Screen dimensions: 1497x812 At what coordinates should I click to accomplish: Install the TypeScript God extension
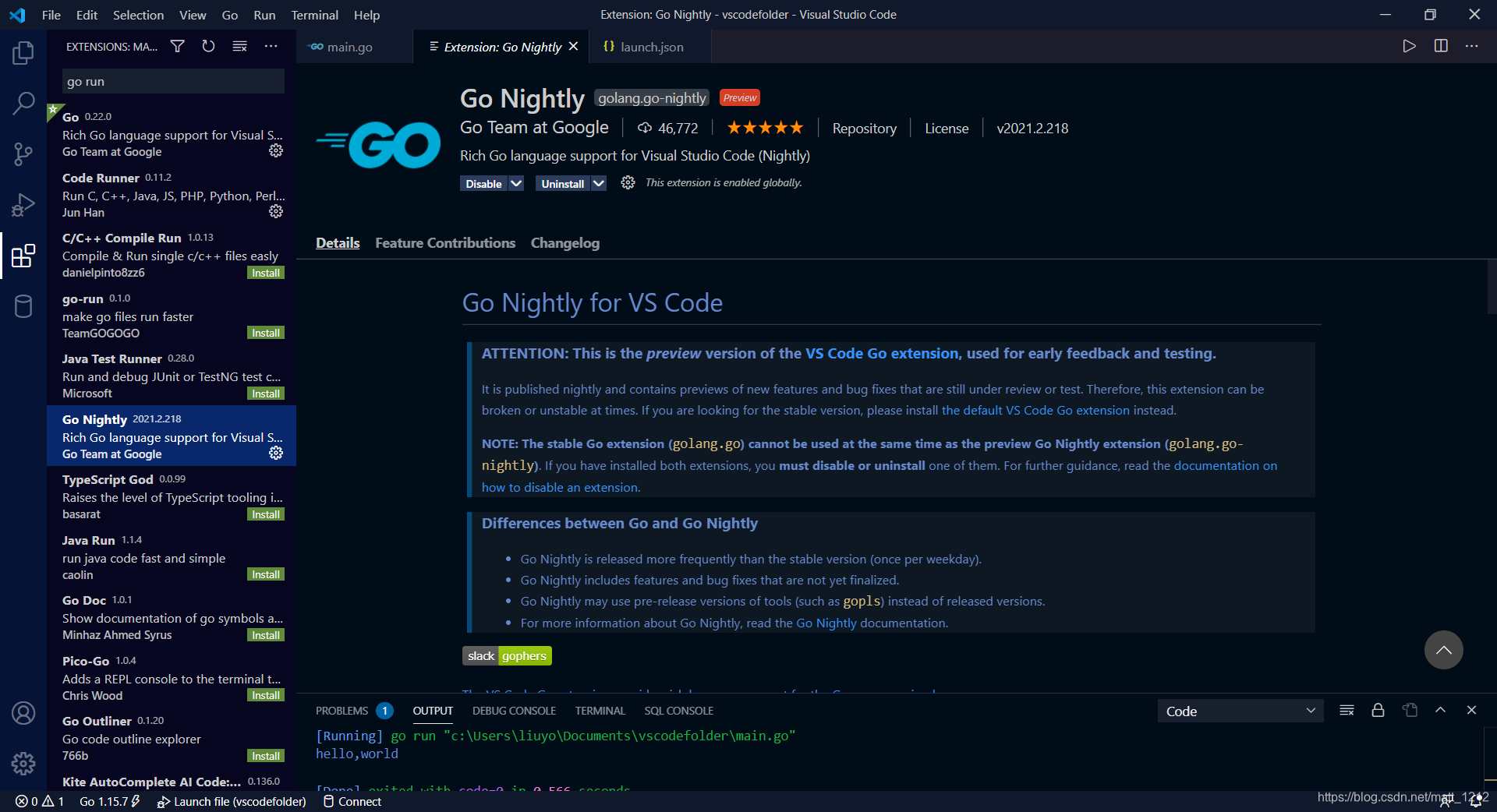(x=266, y=514)
